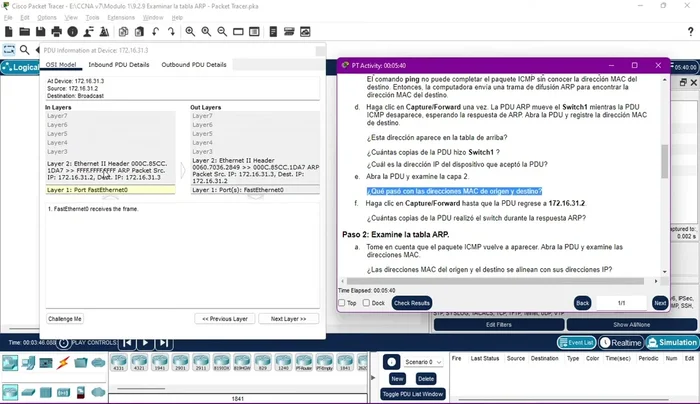Click the Edit Filters button
The width and height of the screenshot is (700, 404).
click(x=499, y=325)
